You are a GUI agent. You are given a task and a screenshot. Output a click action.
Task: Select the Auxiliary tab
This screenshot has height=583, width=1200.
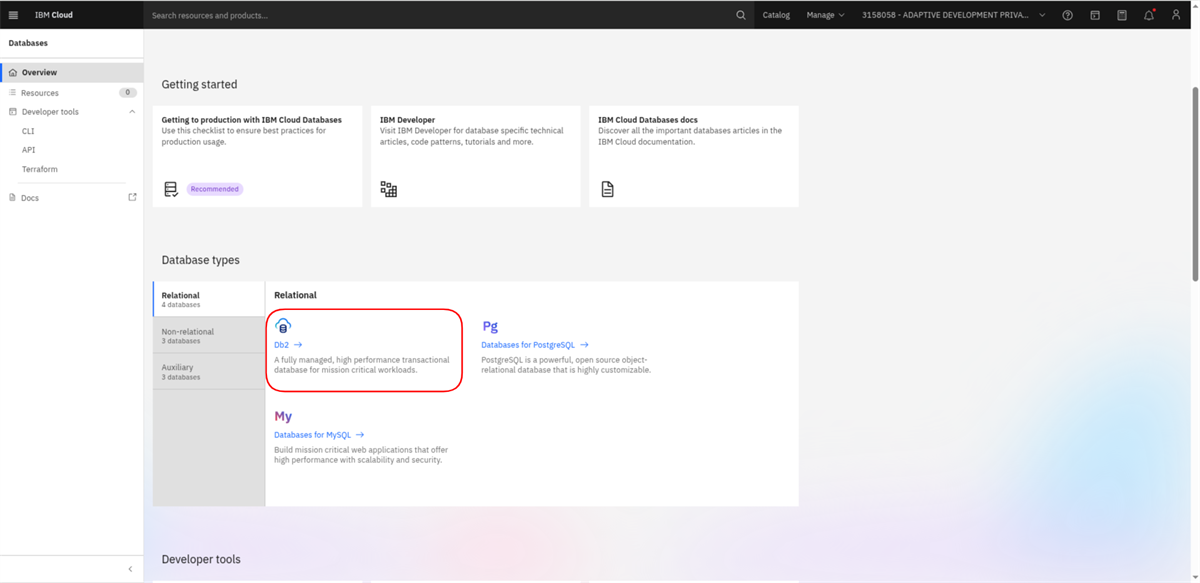click(x=209, y=371)
